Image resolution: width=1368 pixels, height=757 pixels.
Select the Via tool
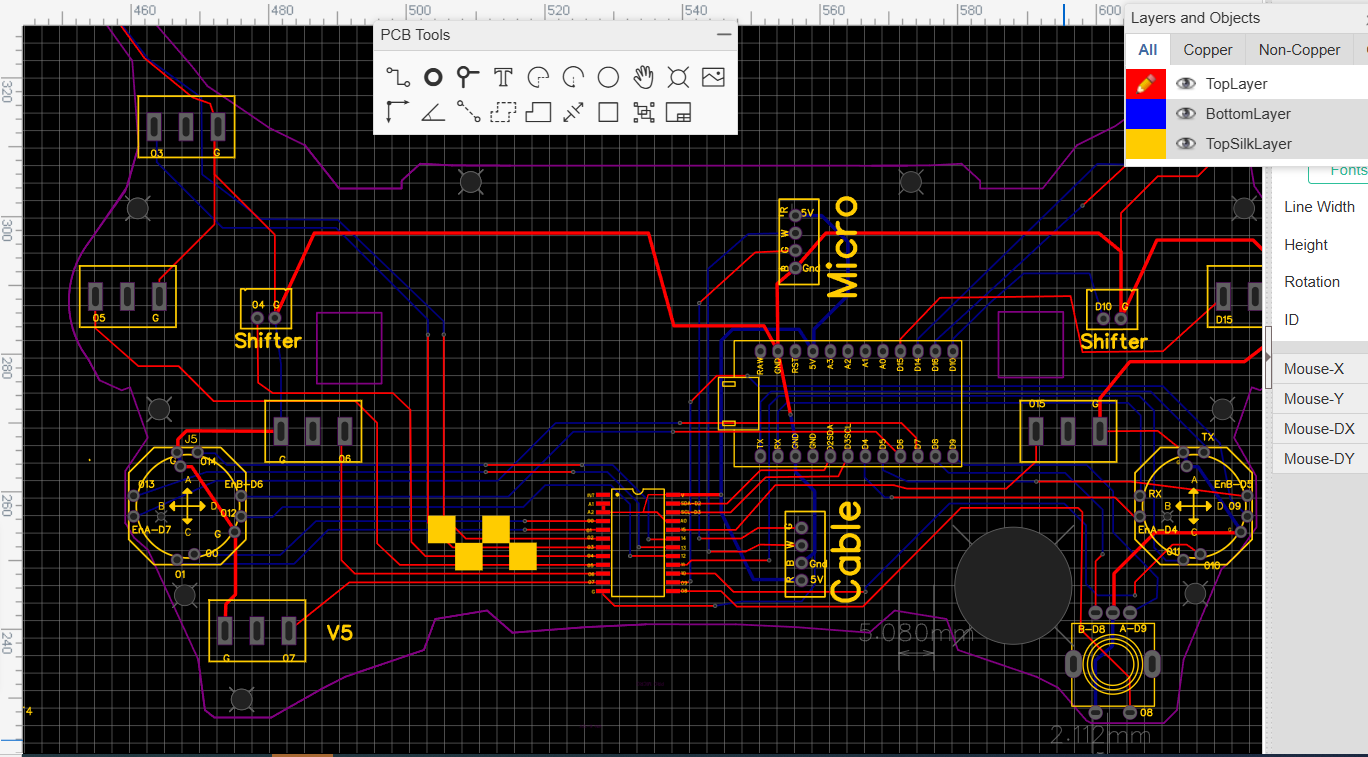click(468, 77)
